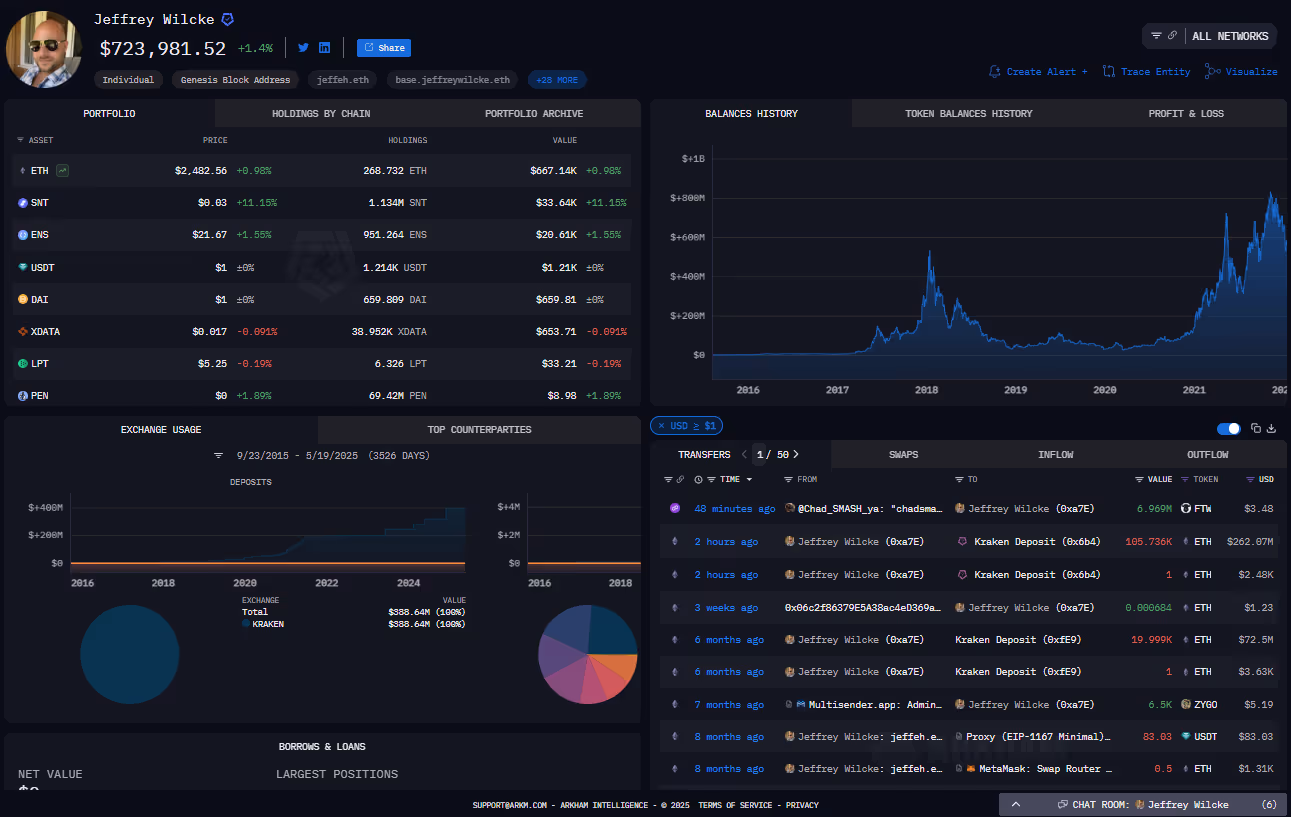
Task: Click the link icon beside ALL NETWORKS
Action: click(x=1172, y=36)
